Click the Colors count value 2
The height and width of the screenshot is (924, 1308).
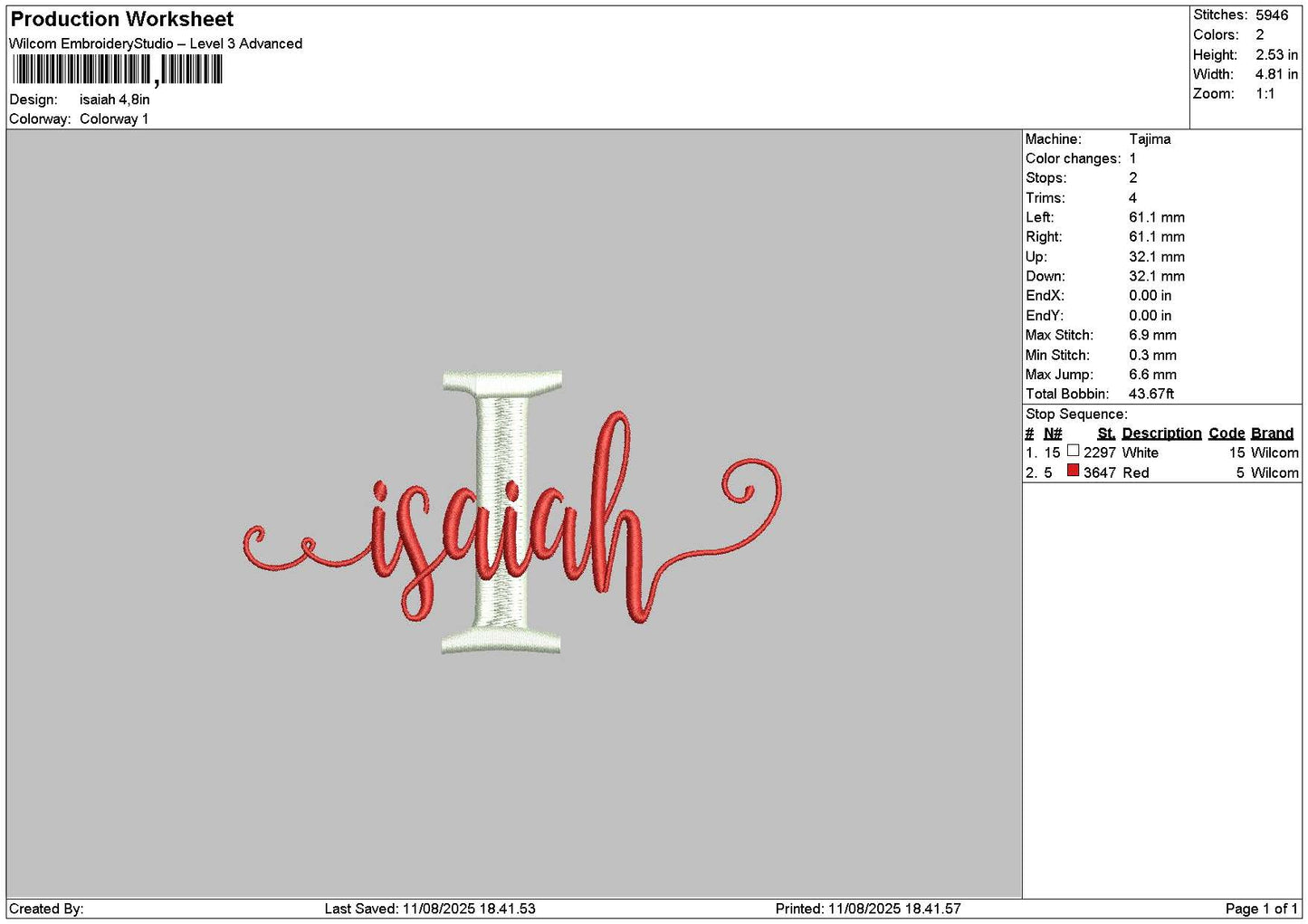point(1260,34)
